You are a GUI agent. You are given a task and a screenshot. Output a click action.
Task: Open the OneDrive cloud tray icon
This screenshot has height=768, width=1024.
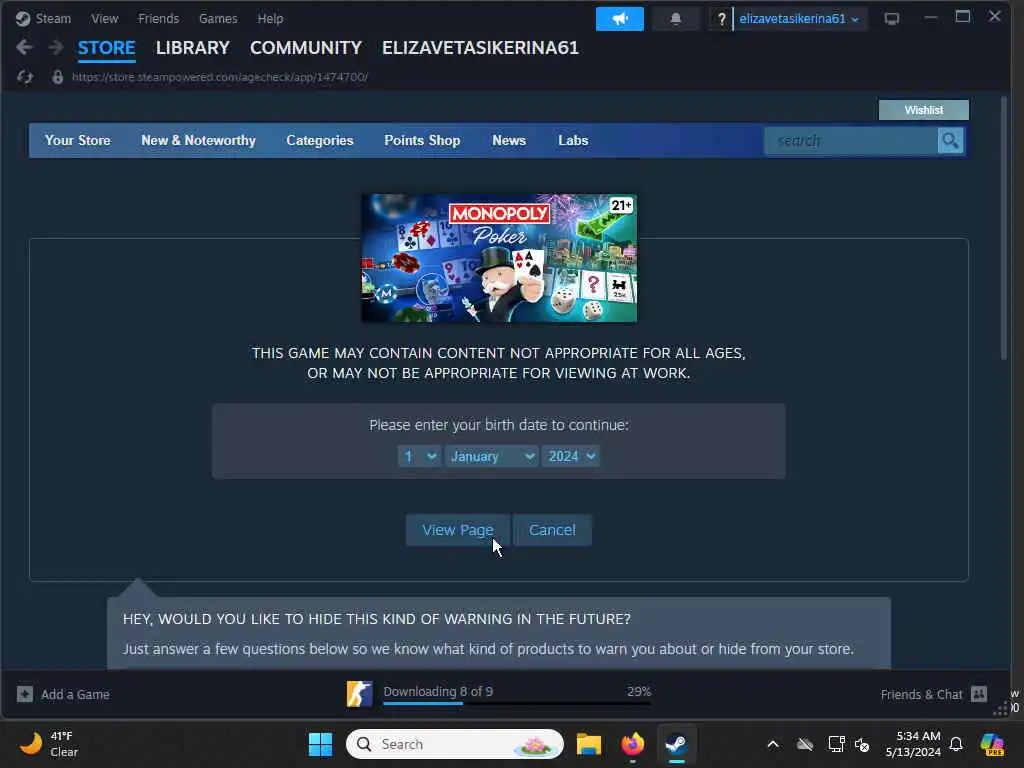click(x=805, y=744)
